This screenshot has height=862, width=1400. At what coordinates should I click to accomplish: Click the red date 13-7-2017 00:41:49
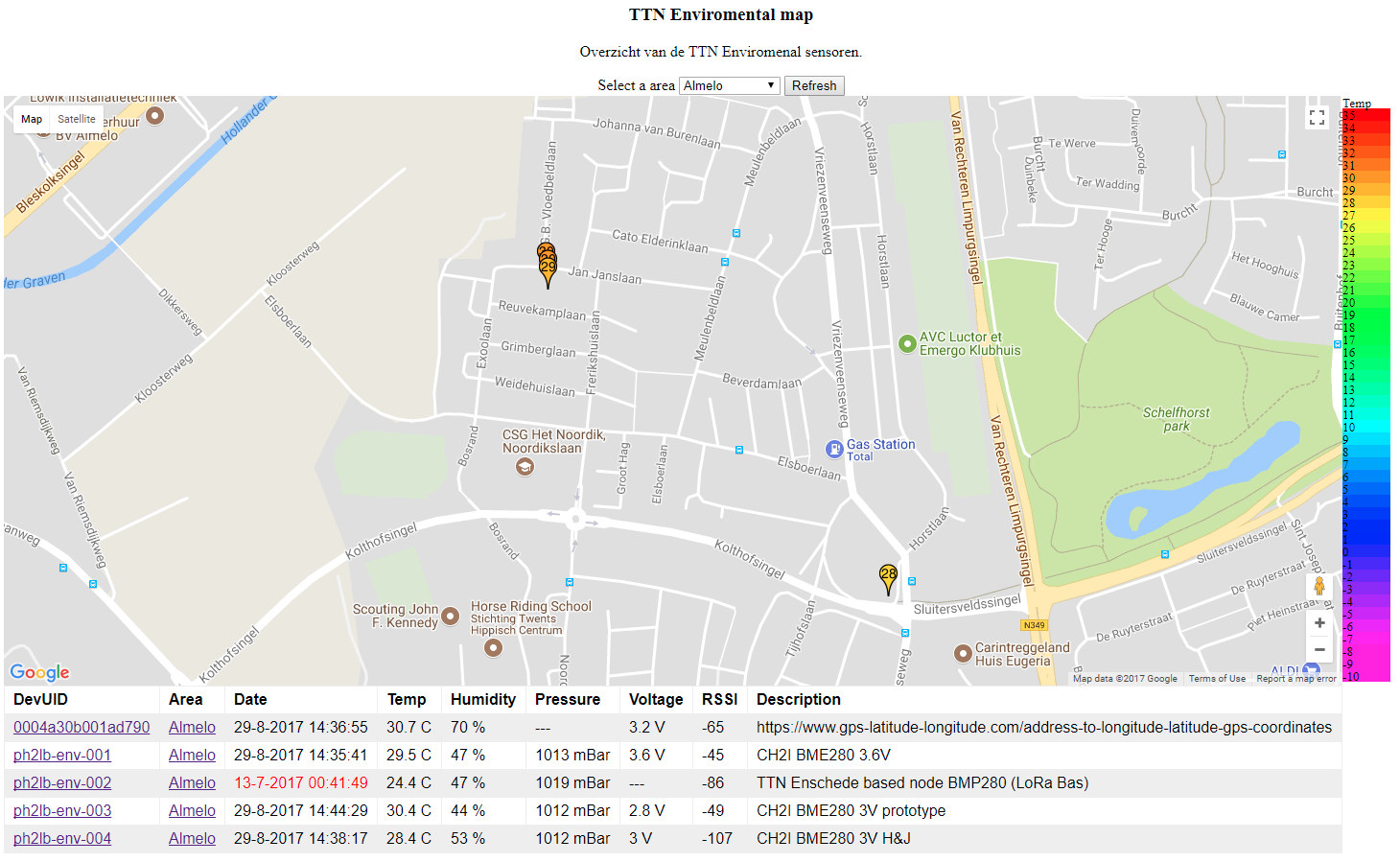click(301, 782)
